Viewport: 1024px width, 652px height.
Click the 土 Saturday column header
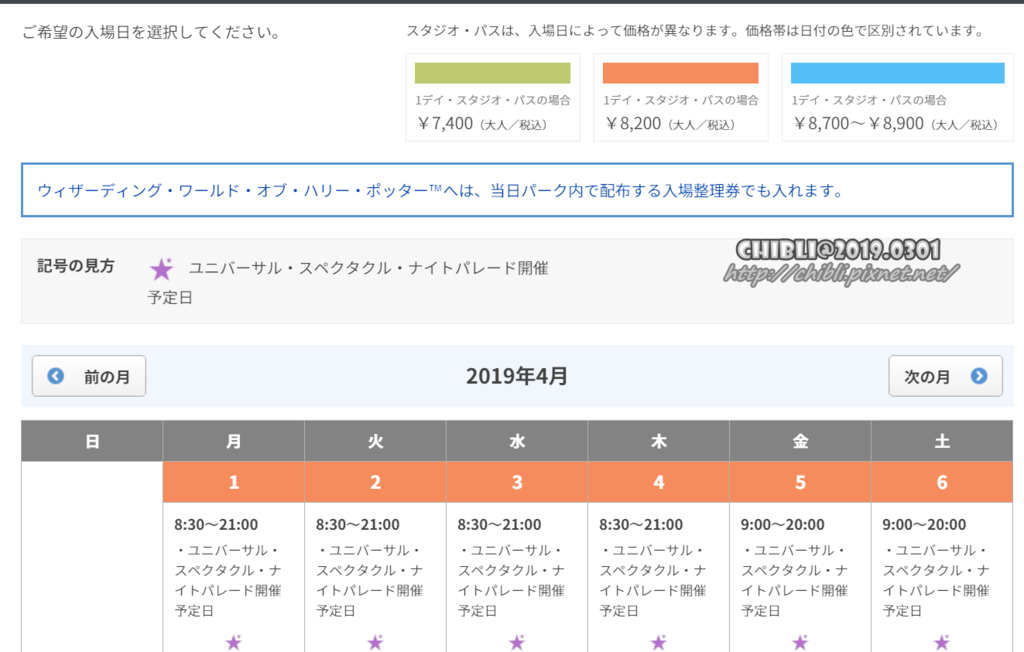(942, 441)
